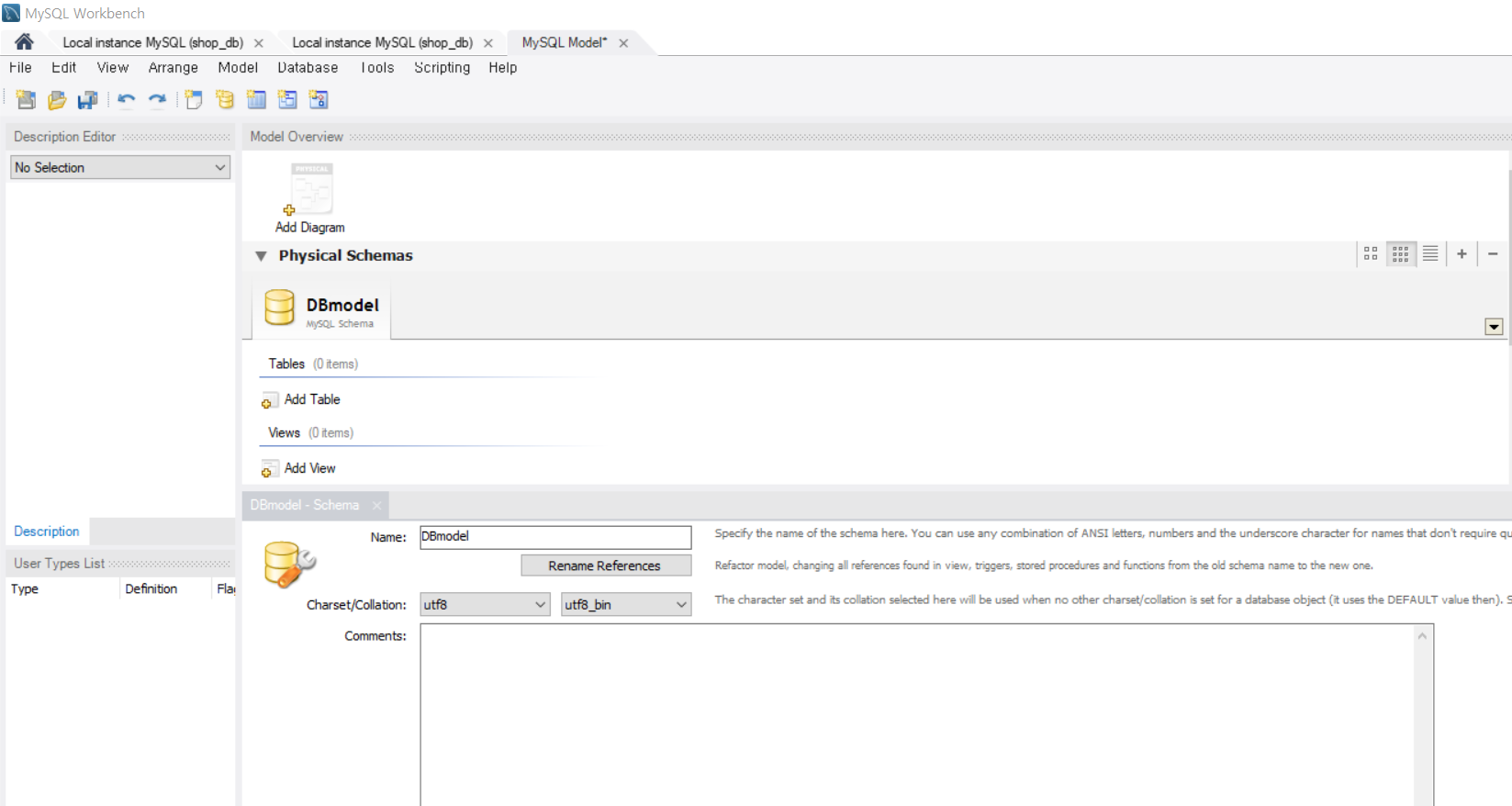Open the Arrange menu
This screenshot has height=806, width=1512.
174,68
